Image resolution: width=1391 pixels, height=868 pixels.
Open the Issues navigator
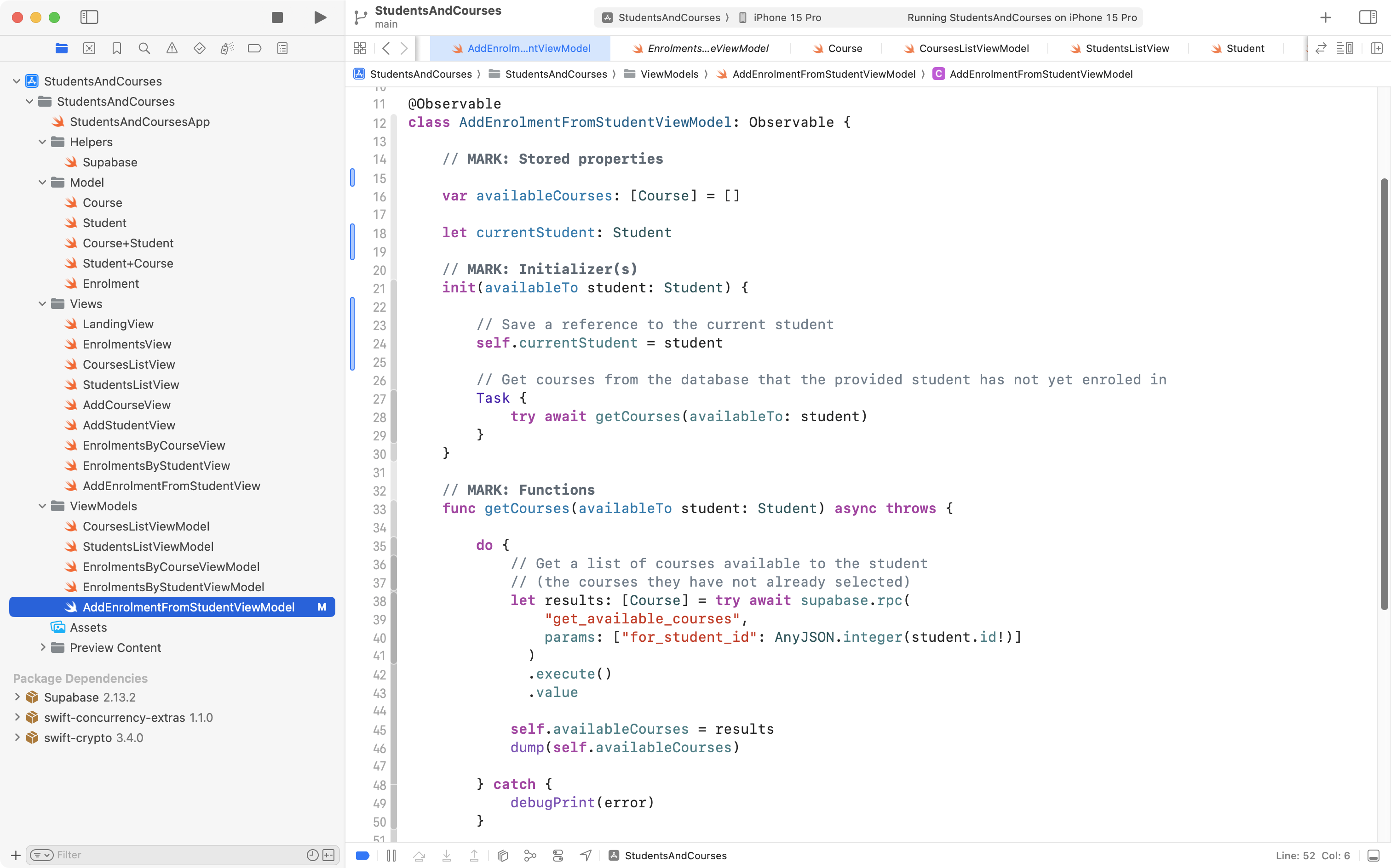pyautogui.click(x=172, y=48)
